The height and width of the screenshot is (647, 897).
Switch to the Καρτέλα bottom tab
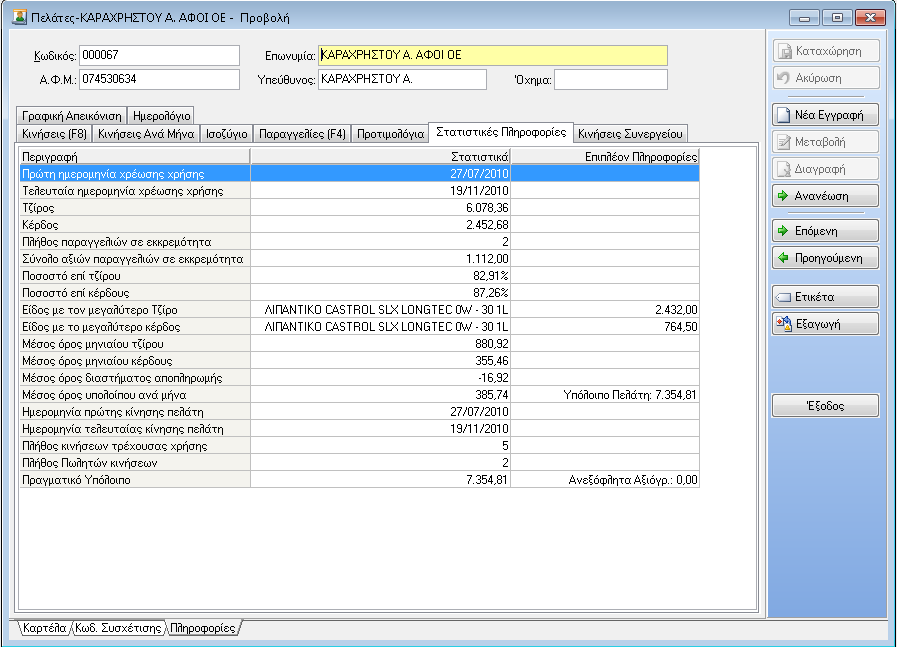(x=44, y=628)
